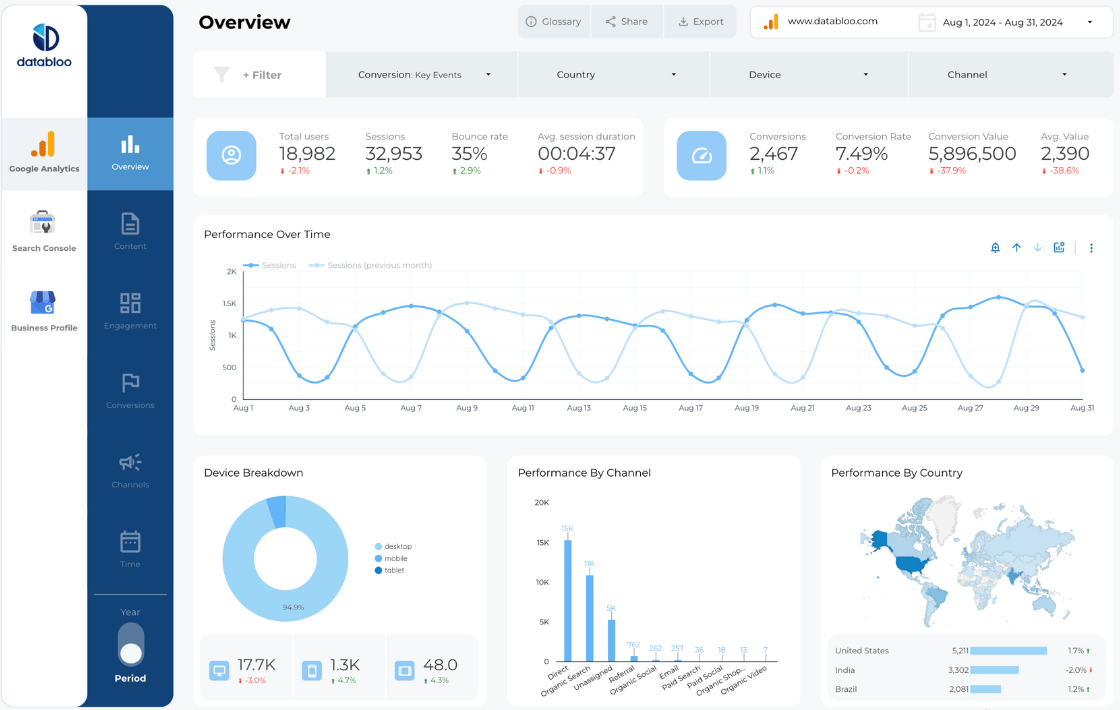1120x710 pixels.
Task: Click the Total users value 18,982
Action: click(307, 154)
